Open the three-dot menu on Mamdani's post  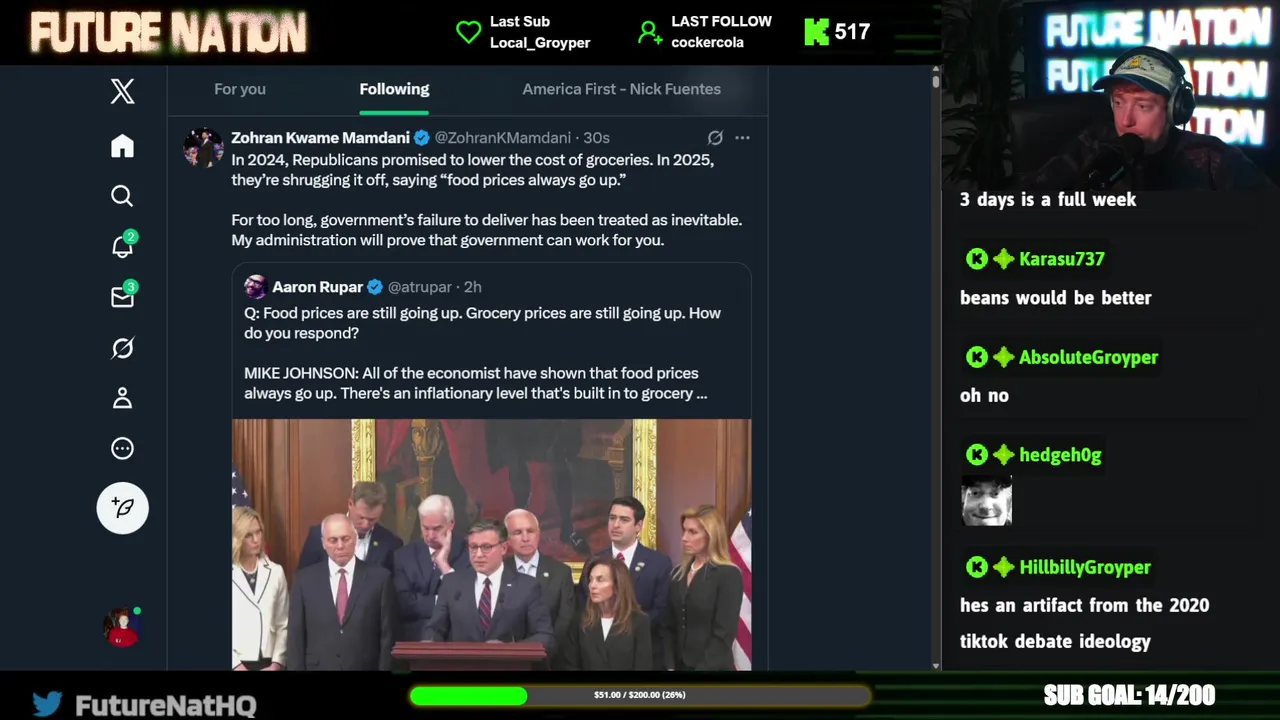742,138
